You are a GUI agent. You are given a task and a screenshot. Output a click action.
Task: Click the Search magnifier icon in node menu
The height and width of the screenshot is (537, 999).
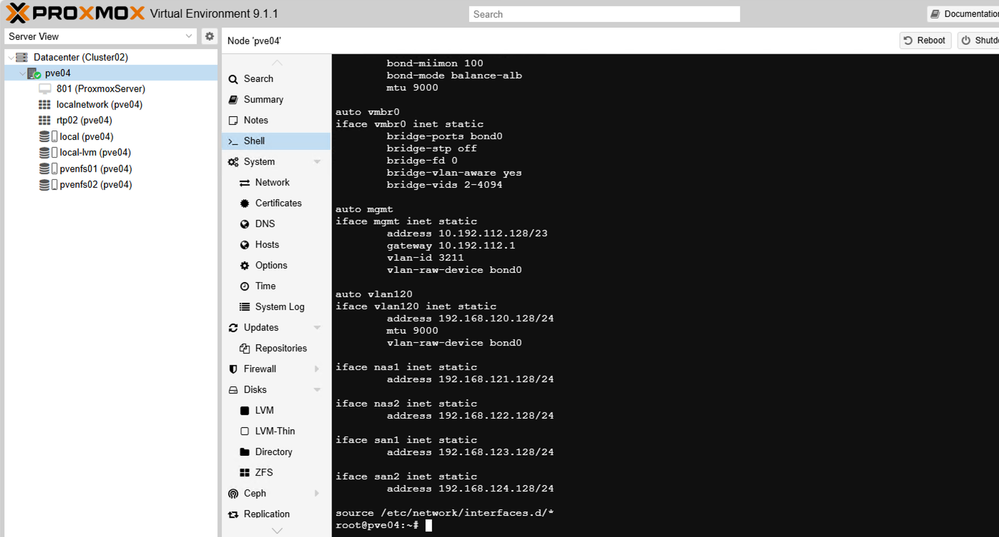[233, 79]
